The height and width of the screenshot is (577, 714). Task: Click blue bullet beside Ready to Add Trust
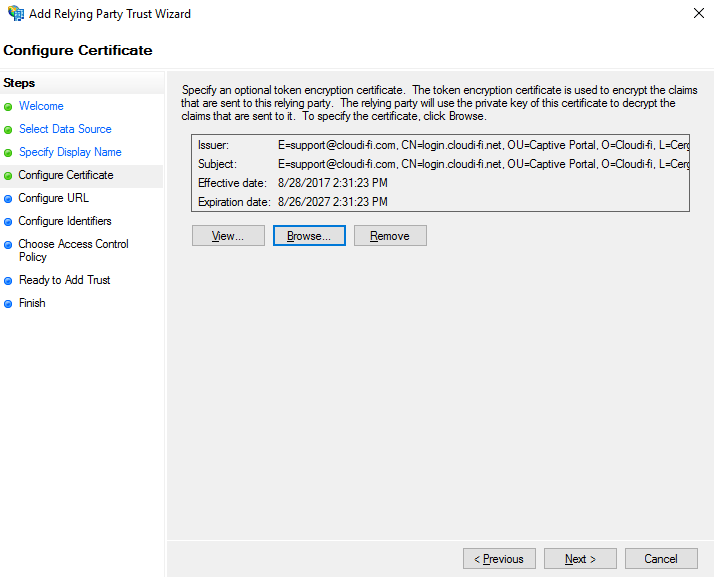pos(8,281)
